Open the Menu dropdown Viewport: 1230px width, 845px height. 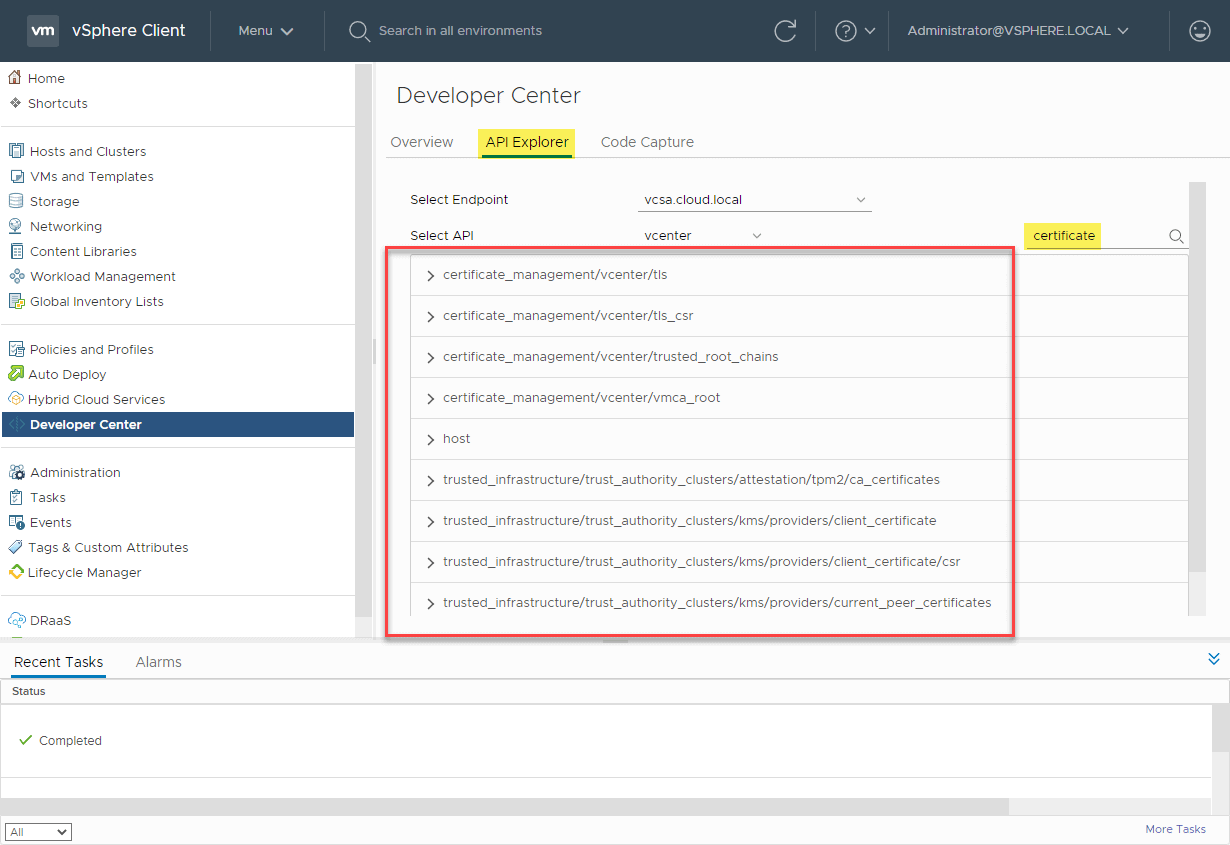266,31
